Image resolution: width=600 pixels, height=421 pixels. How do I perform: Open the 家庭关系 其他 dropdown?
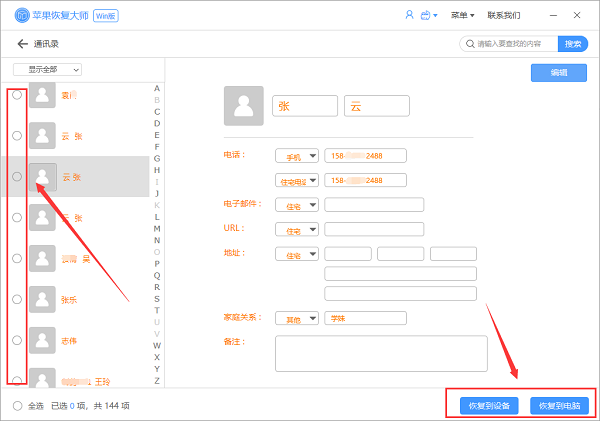point(297,318)
